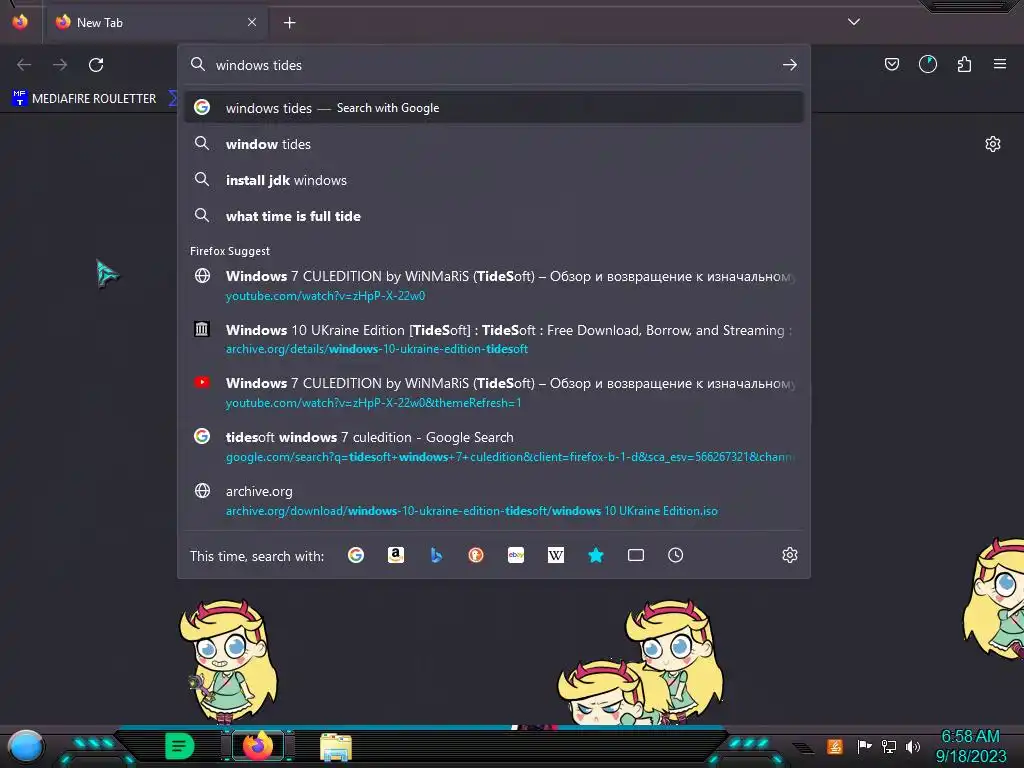
Task: Click the volume speaker tray icon
Action: tap(913, 746)
